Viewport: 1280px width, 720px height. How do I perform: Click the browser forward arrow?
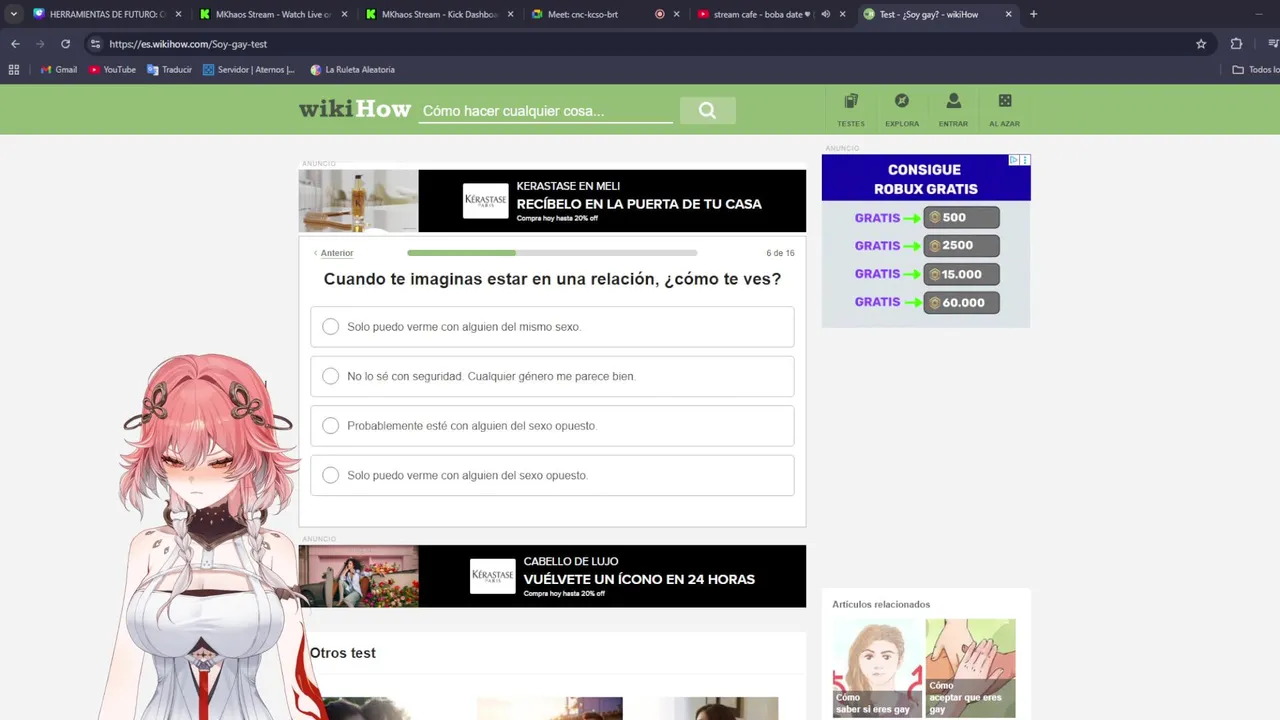[x=40, y=44]
